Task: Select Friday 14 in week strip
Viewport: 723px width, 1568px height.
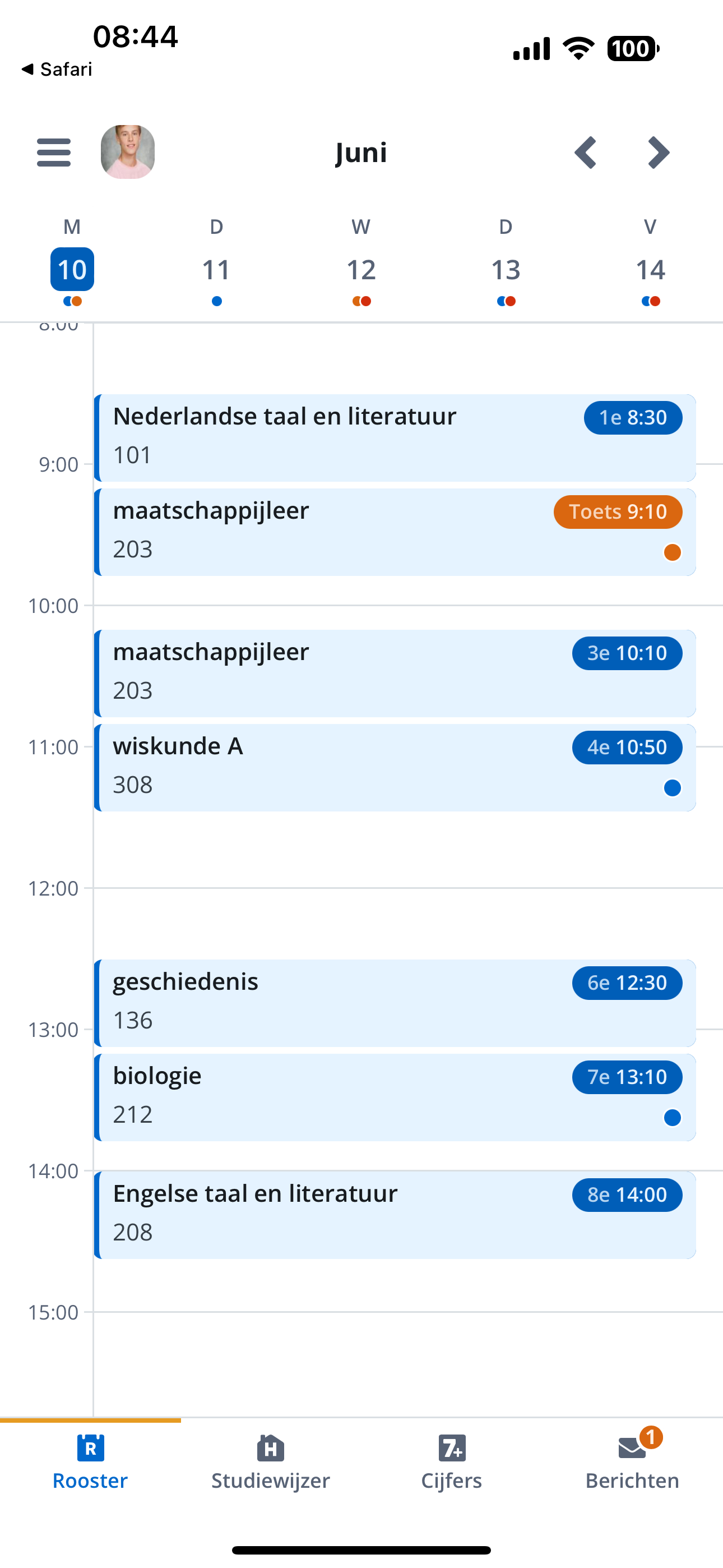Action: coord(650,269)
